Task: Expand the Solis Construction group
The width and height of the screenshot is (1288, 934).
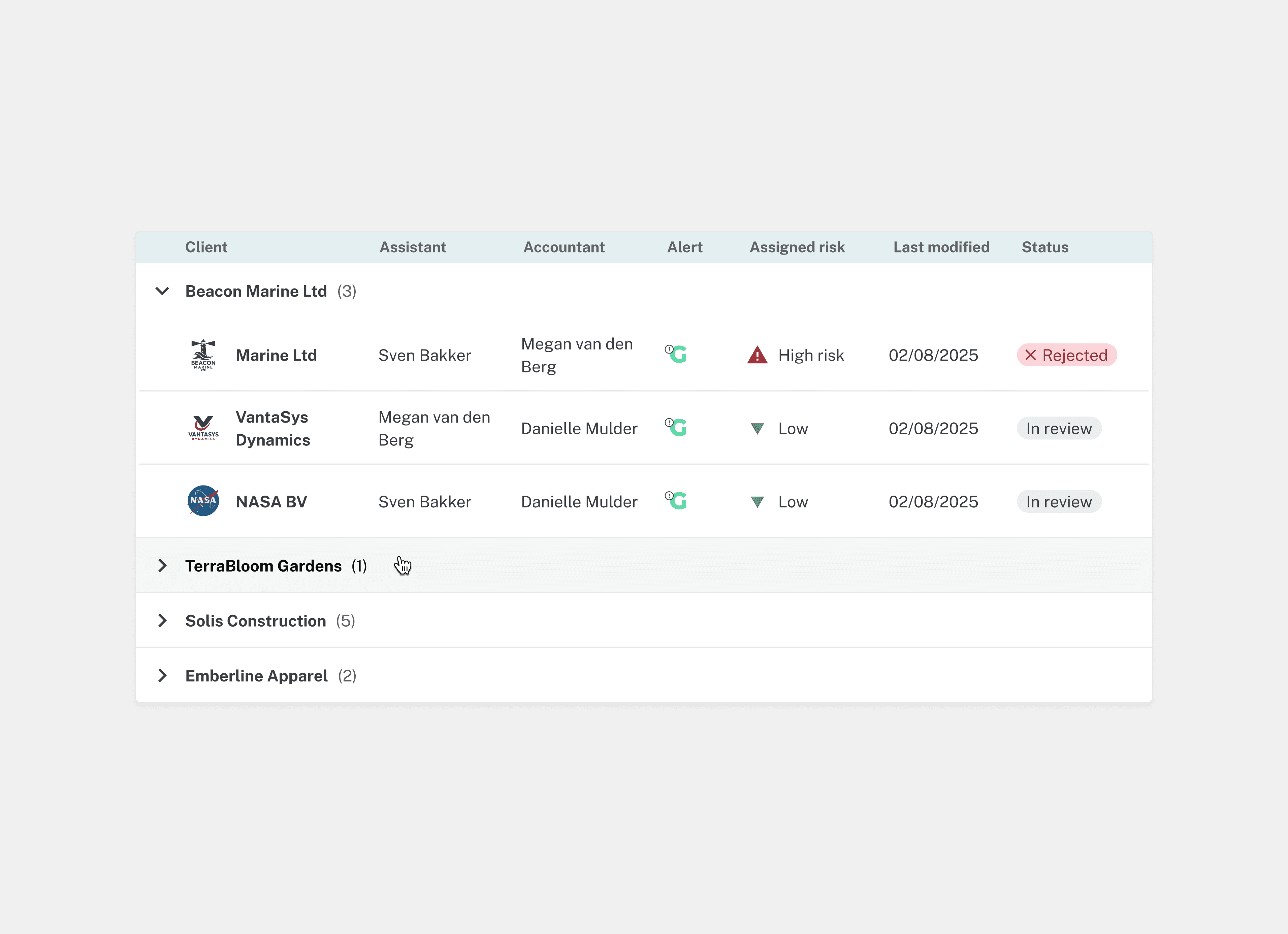Action: pos(162,621)
